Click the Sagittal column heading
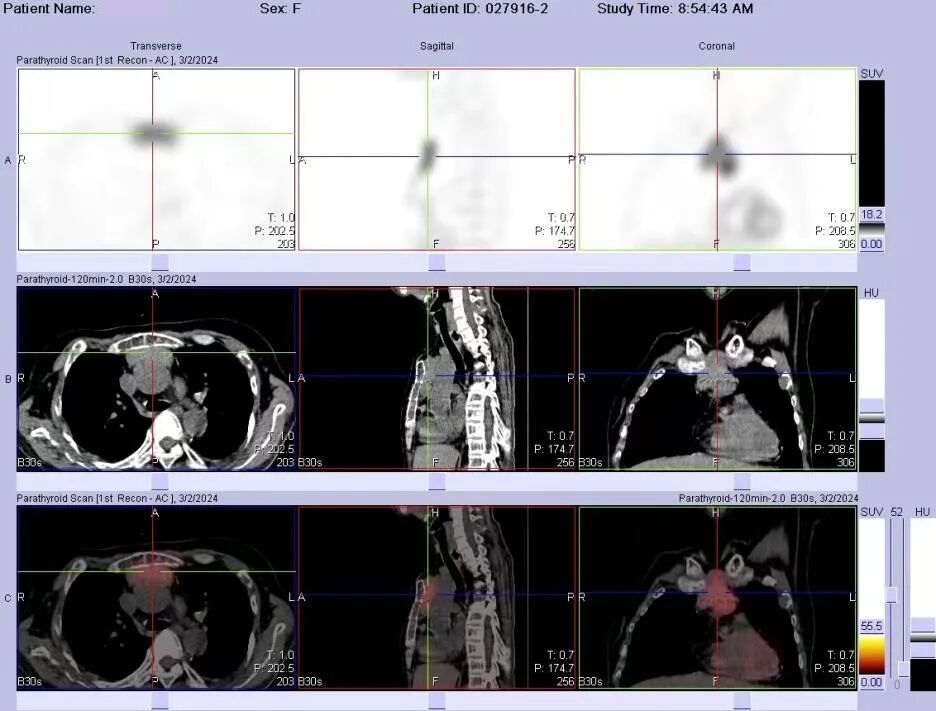Image resolution: width=936 pixels, height=711 pixels. 437,46
